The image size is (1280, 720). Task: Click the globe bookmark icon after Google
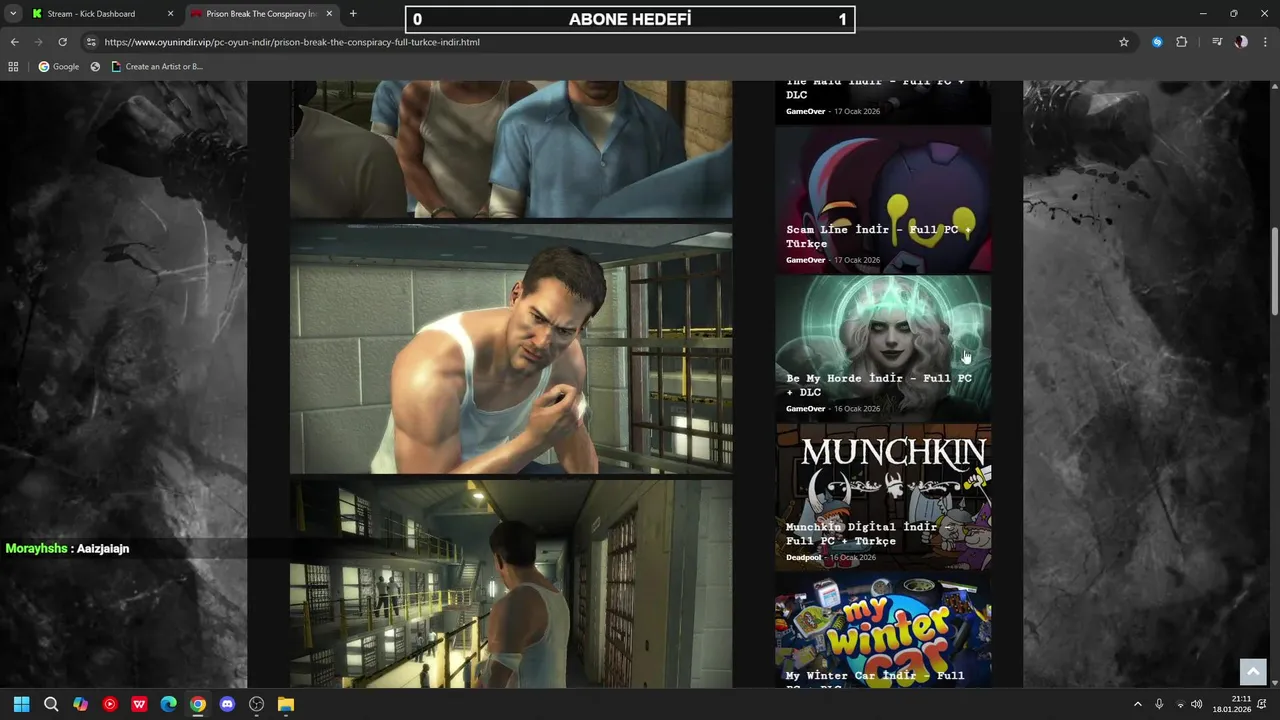tap(95, 67)
